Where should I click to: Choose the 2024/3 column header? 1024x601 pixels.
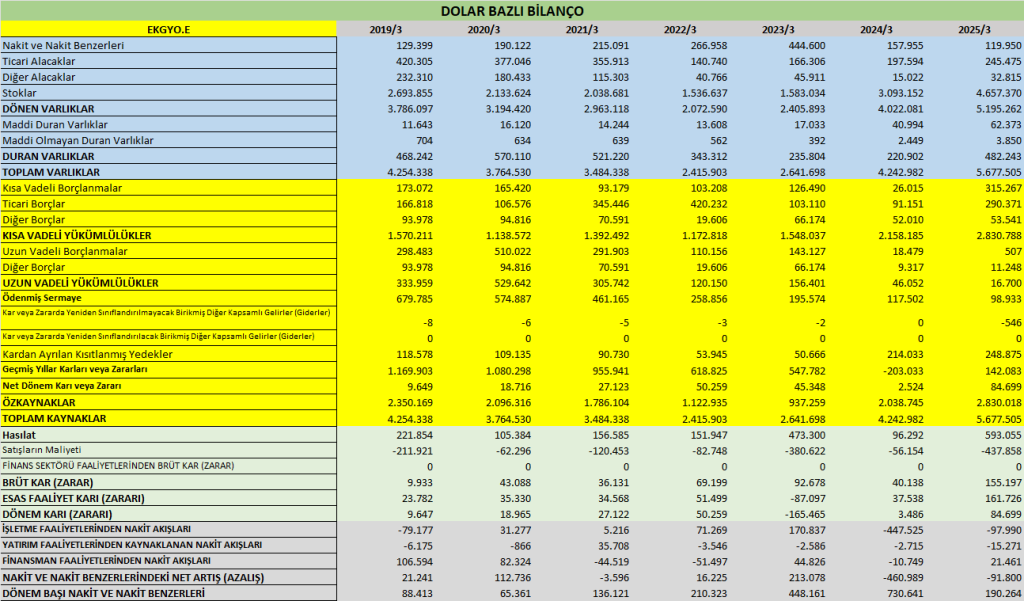pyautogui.click(x=876, y=29)
